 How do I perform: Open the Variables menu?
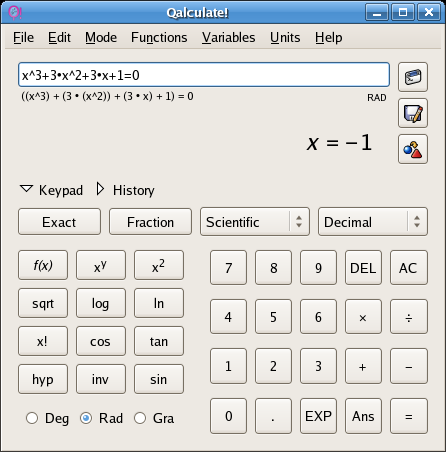tap(228, 37)
